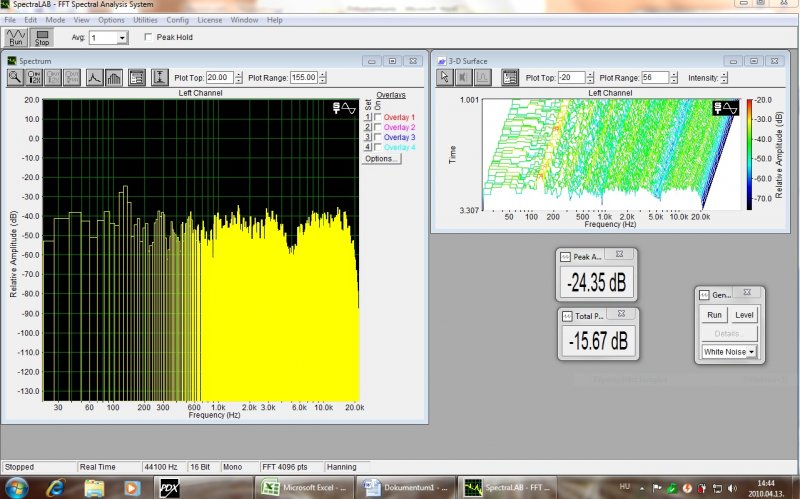This screenshot has height=499, width=800.
Task: Click the overlay Options... button
Action: (x=381, y=159)
